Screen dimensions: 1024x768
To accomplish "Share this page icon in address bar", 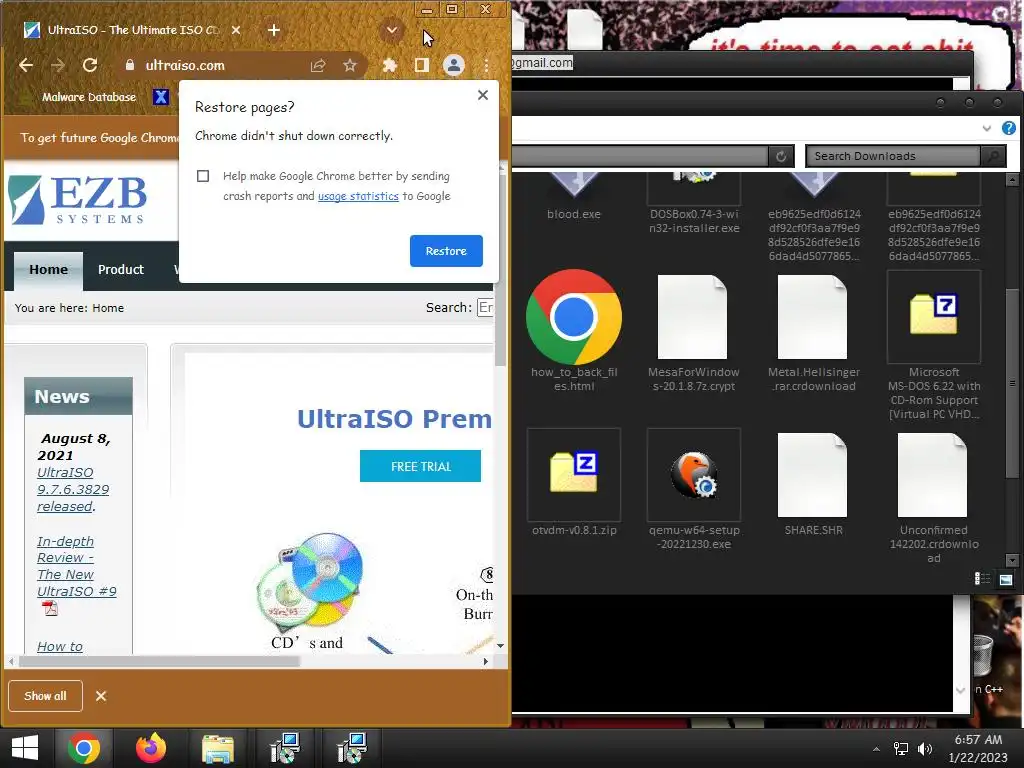I will [x=318, y=65].
